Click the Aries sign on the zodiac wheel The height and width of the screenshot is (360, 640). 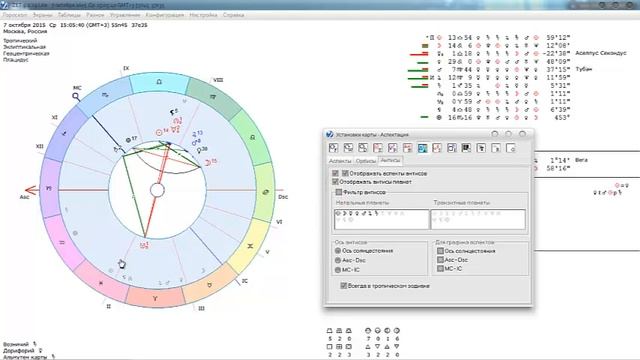tap(155, 298)
